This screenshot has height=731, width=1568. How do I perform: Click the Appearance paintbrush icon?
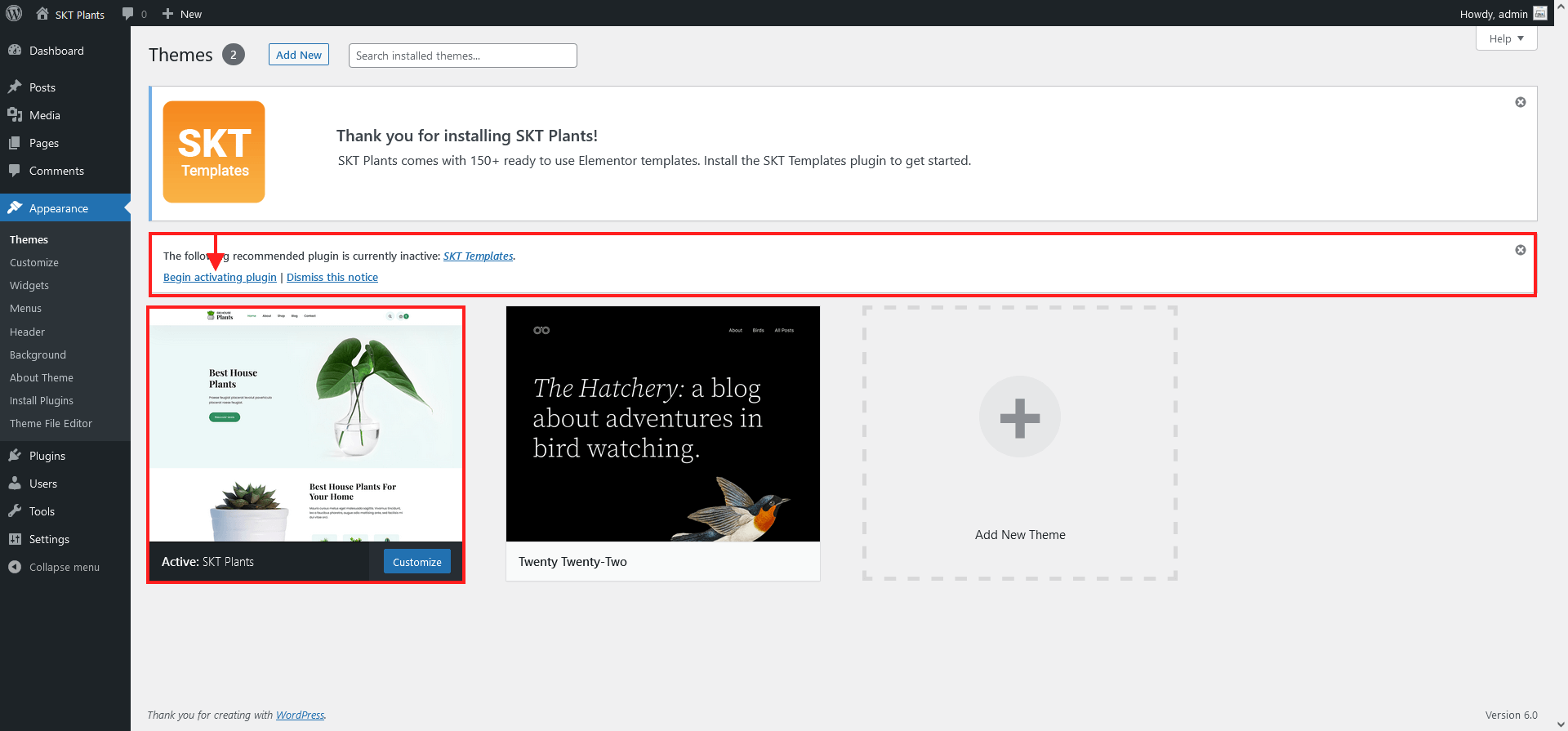15,207
